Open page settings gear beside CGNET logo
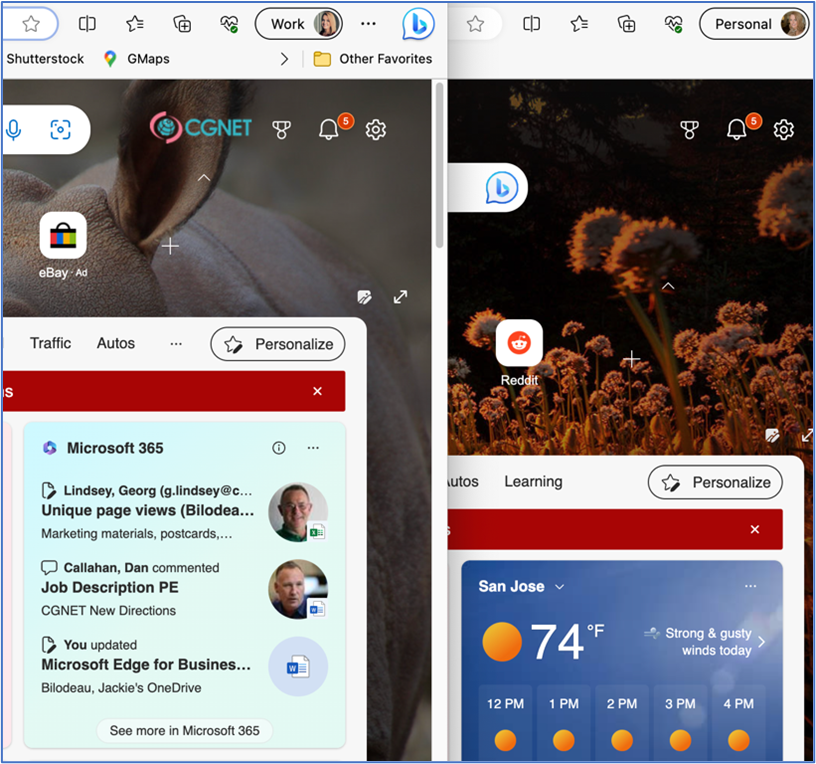The height and width of the screenshot is (764, 816). (376, 129)
